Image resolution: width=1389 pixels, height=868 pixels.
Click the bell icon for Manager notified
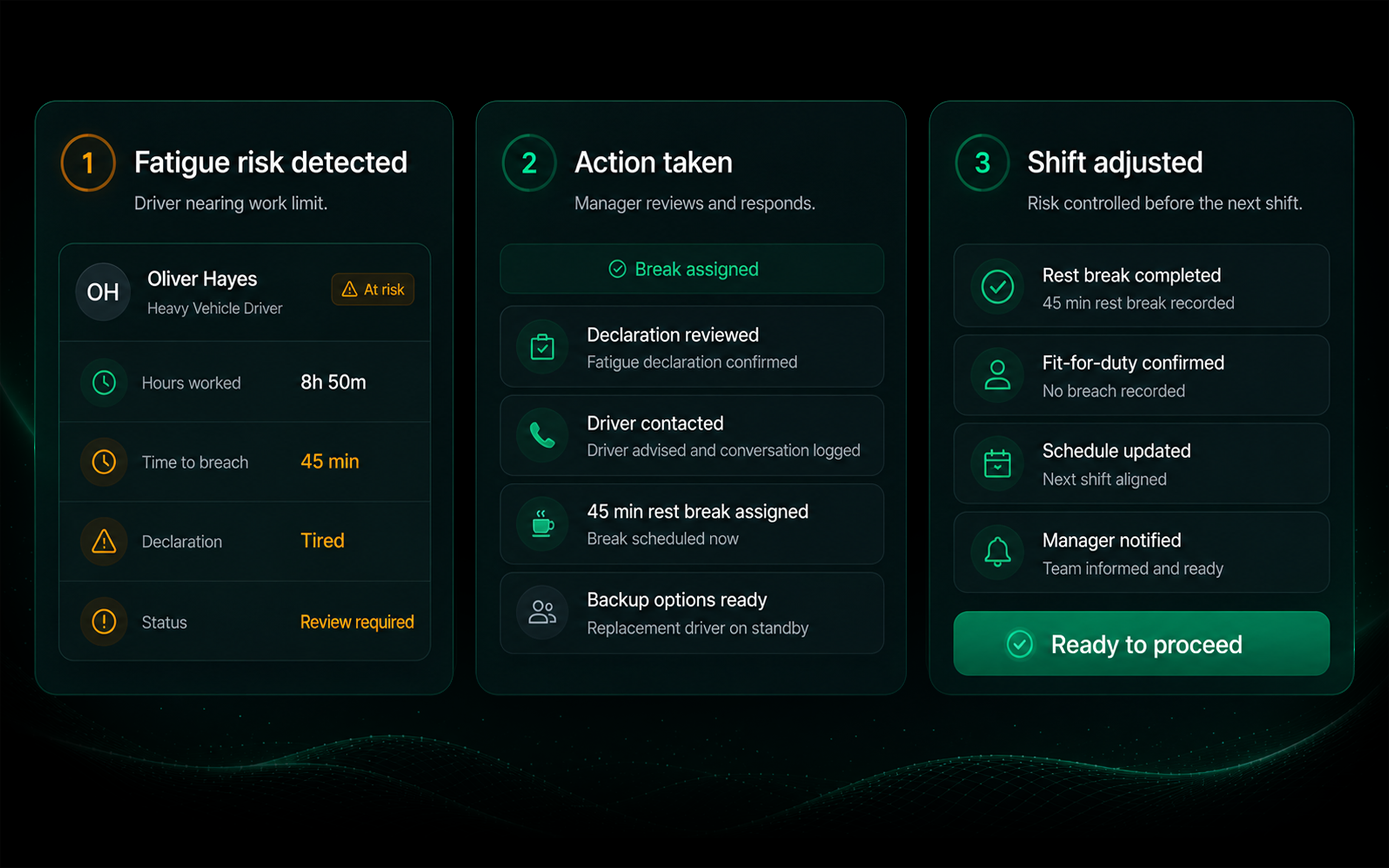pos(997,552)
